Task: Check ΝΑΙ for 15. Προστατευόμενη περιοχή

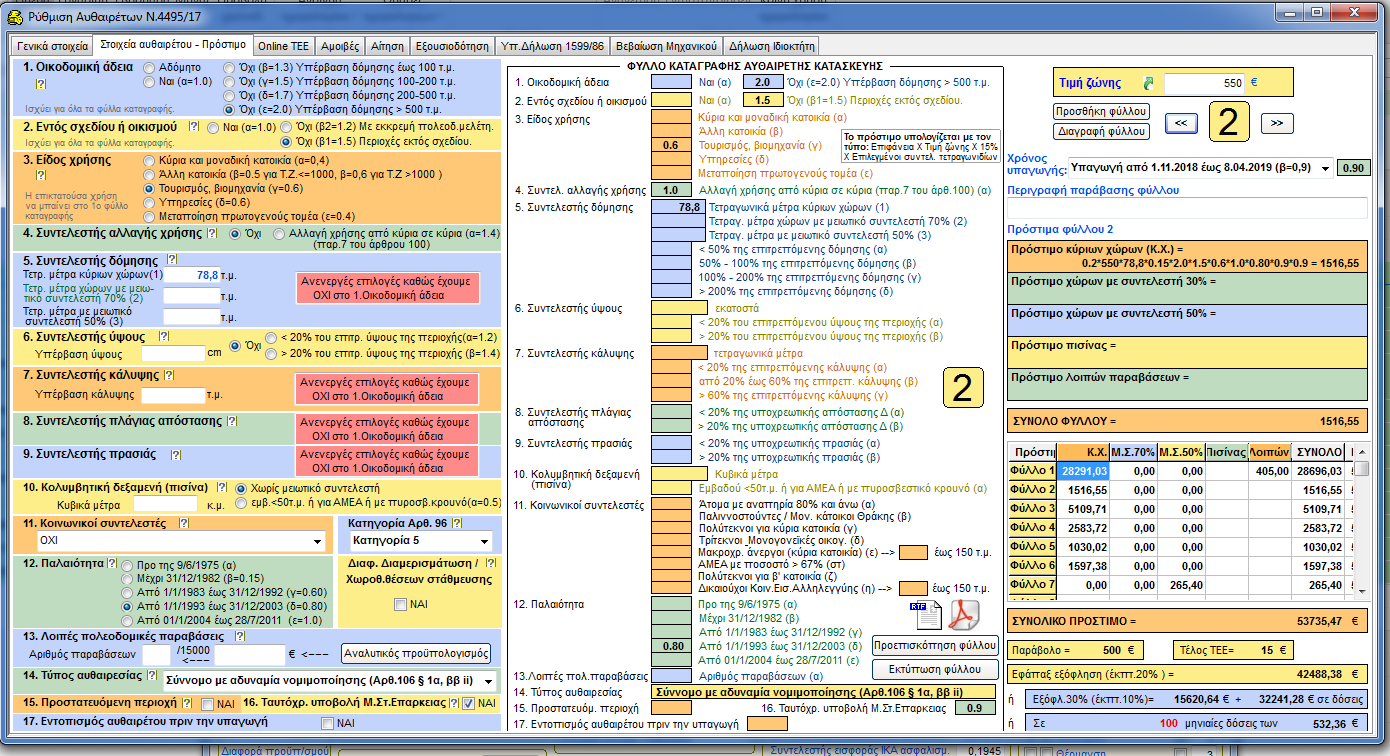Action: pyautogui.click(x=207, y=704)
